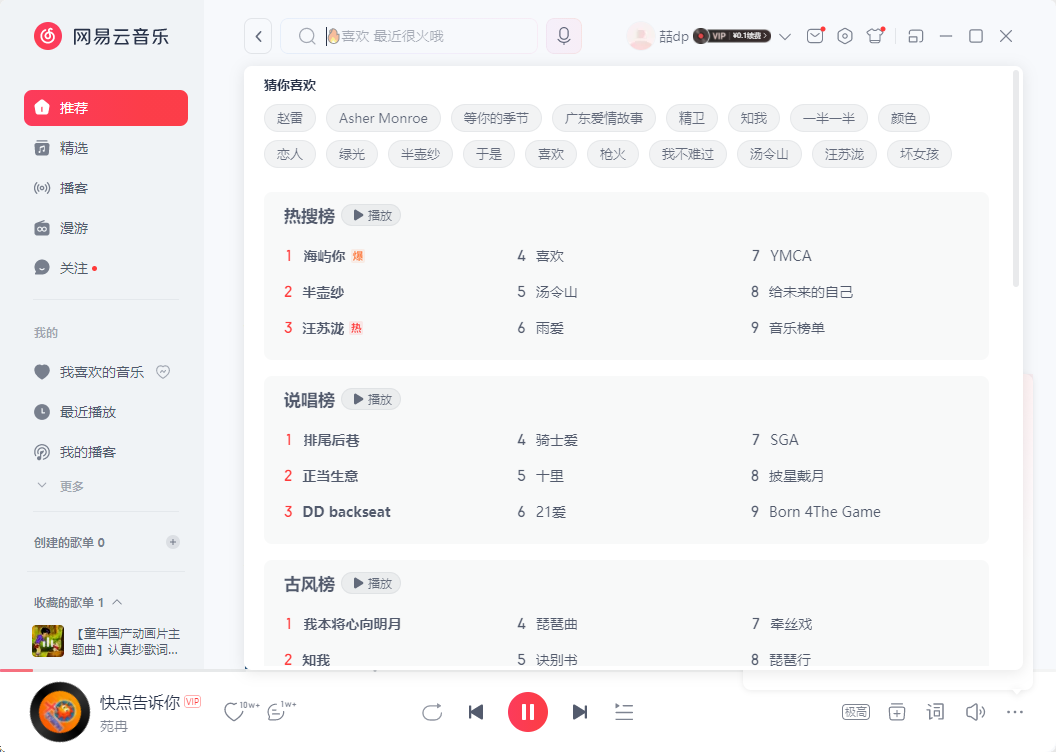The height and width of the screenshot is (752, 1056).
Task: Click the search input field
Action: pos(409,36)
